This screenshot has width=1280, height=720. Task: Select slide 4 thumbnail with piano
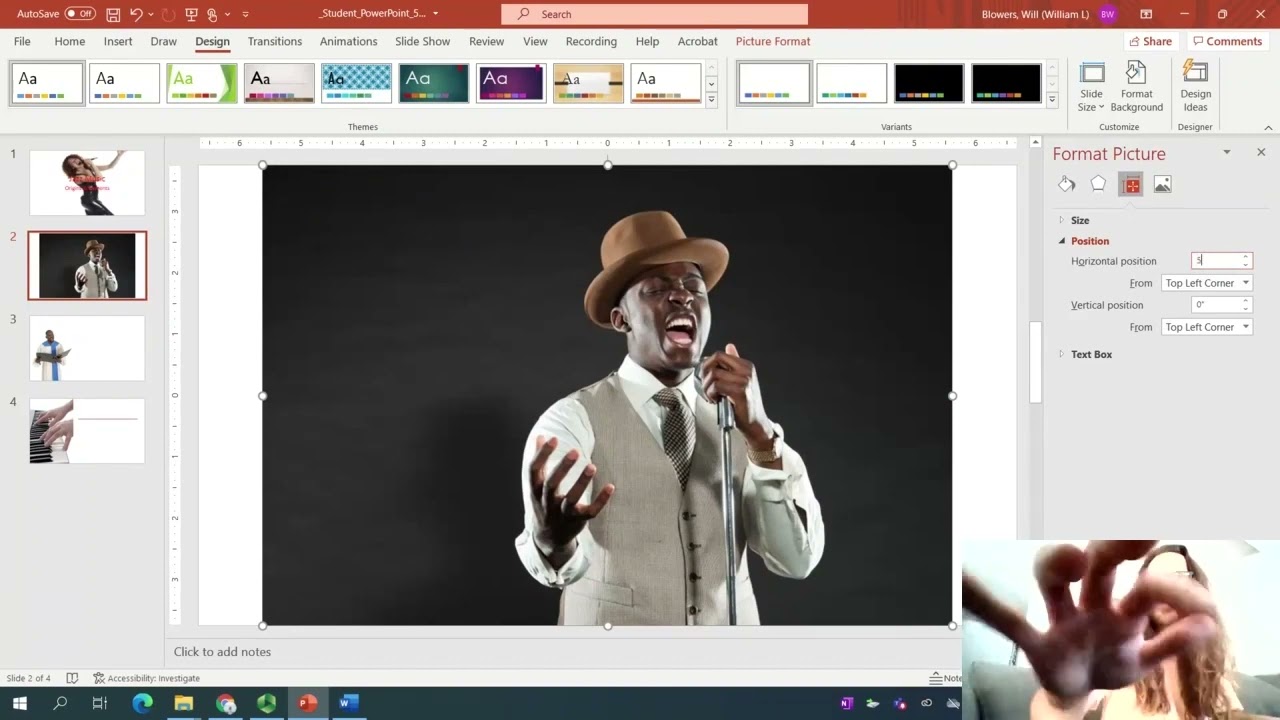point(87,431)
